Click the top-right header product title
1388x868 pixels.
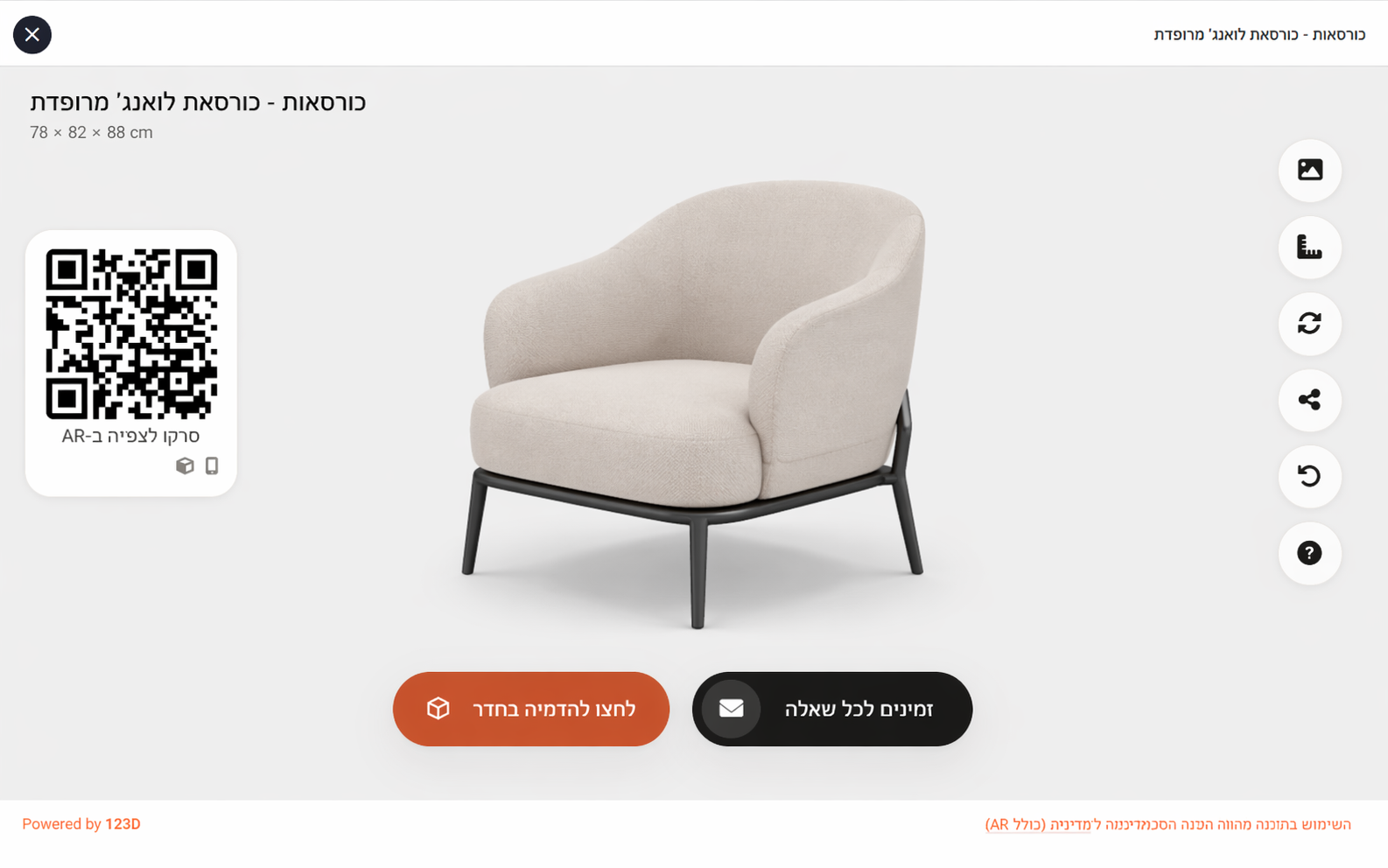1259,35
